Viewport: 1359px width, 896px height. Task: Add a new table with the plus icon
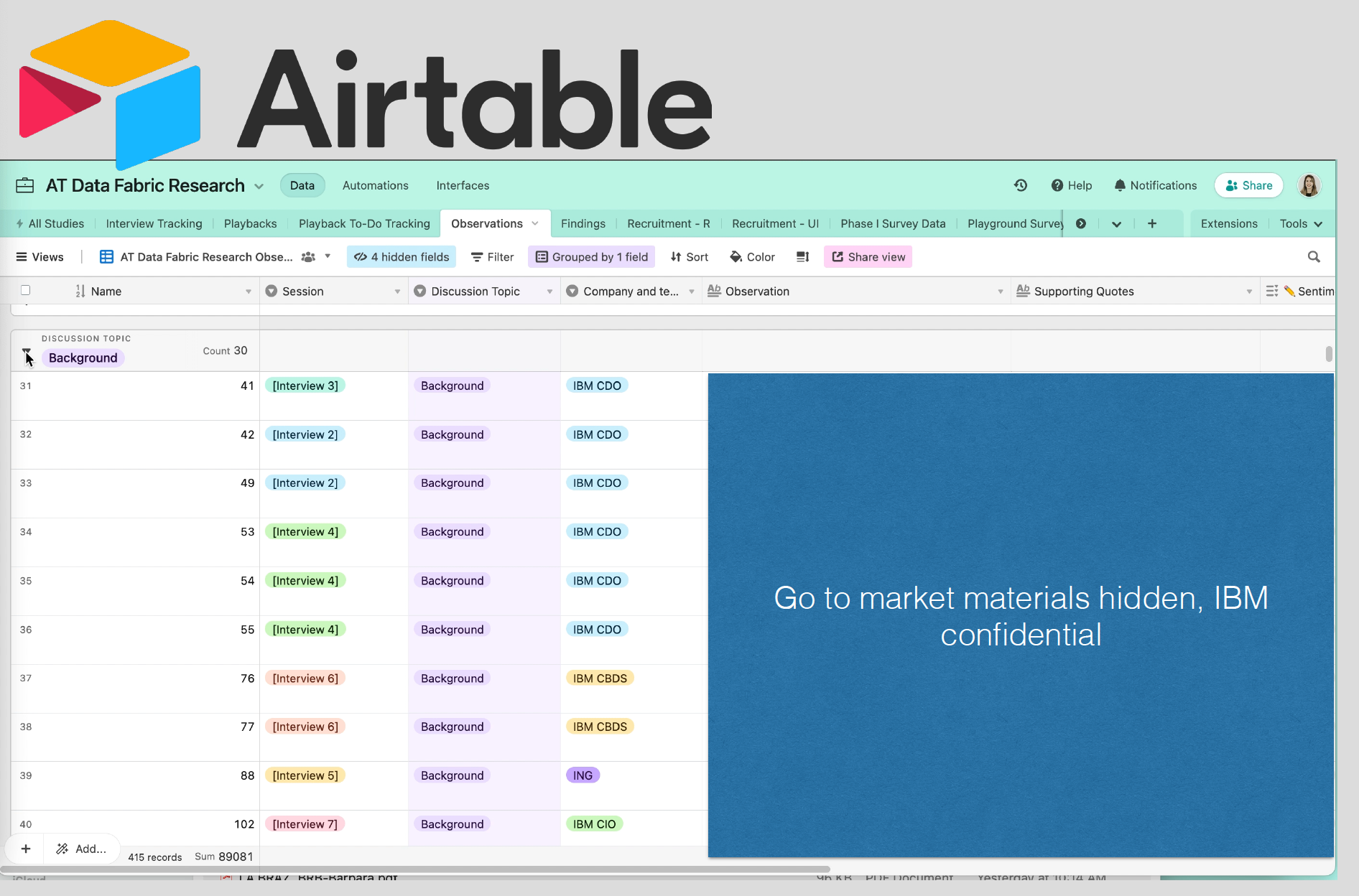tap(1152, 223)
